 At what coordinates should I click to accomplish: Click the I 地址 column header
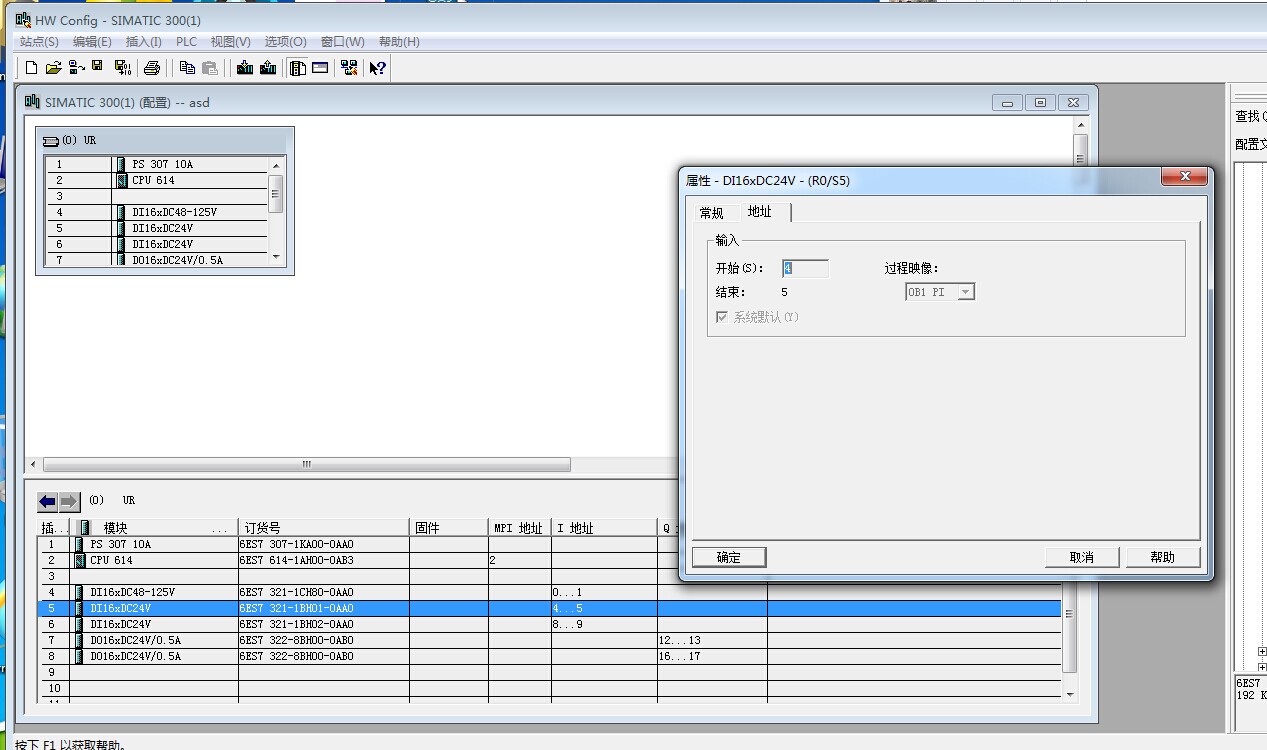[604, 527]
